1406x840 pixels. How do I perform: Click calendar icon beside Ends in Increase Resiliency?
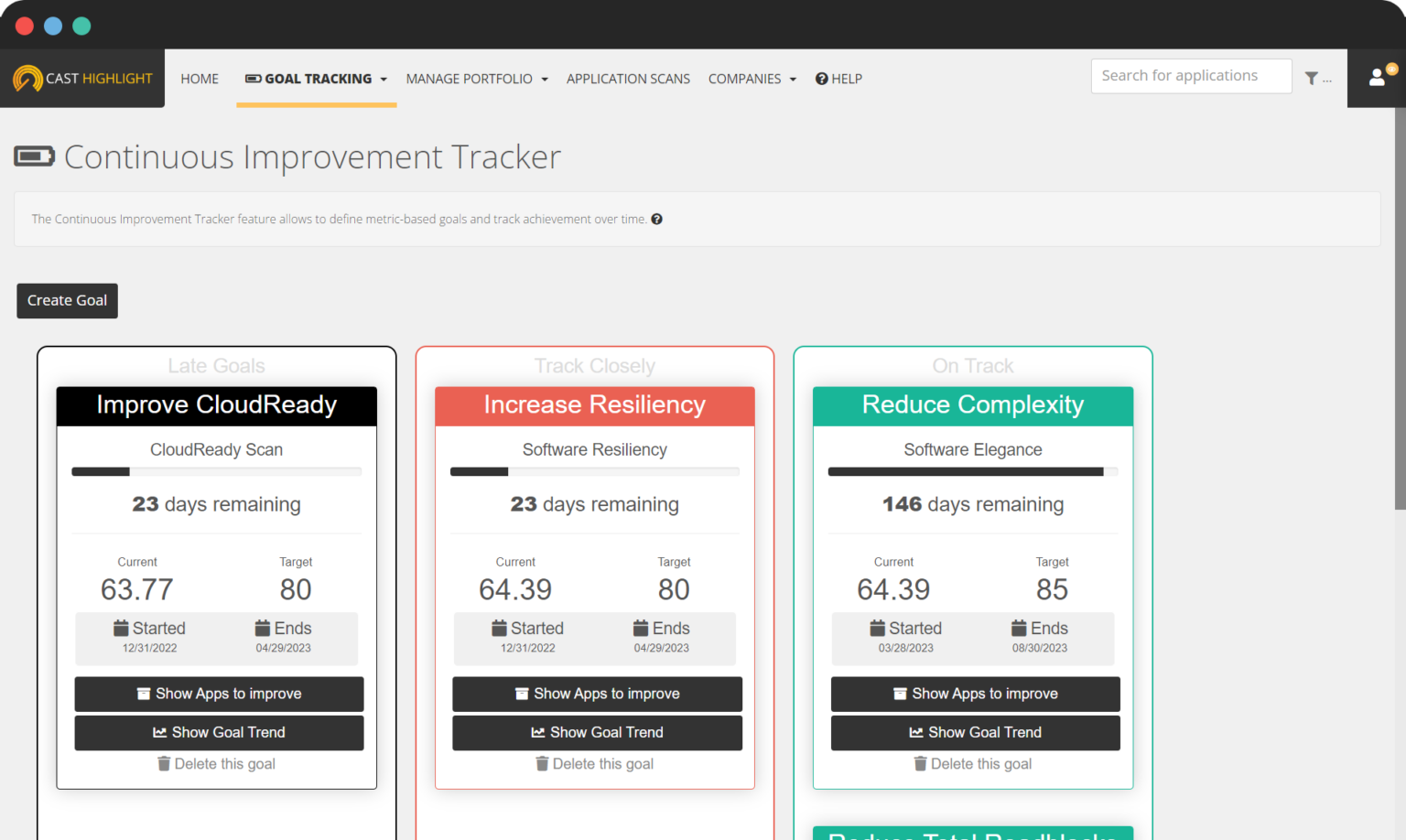(641, 628)
